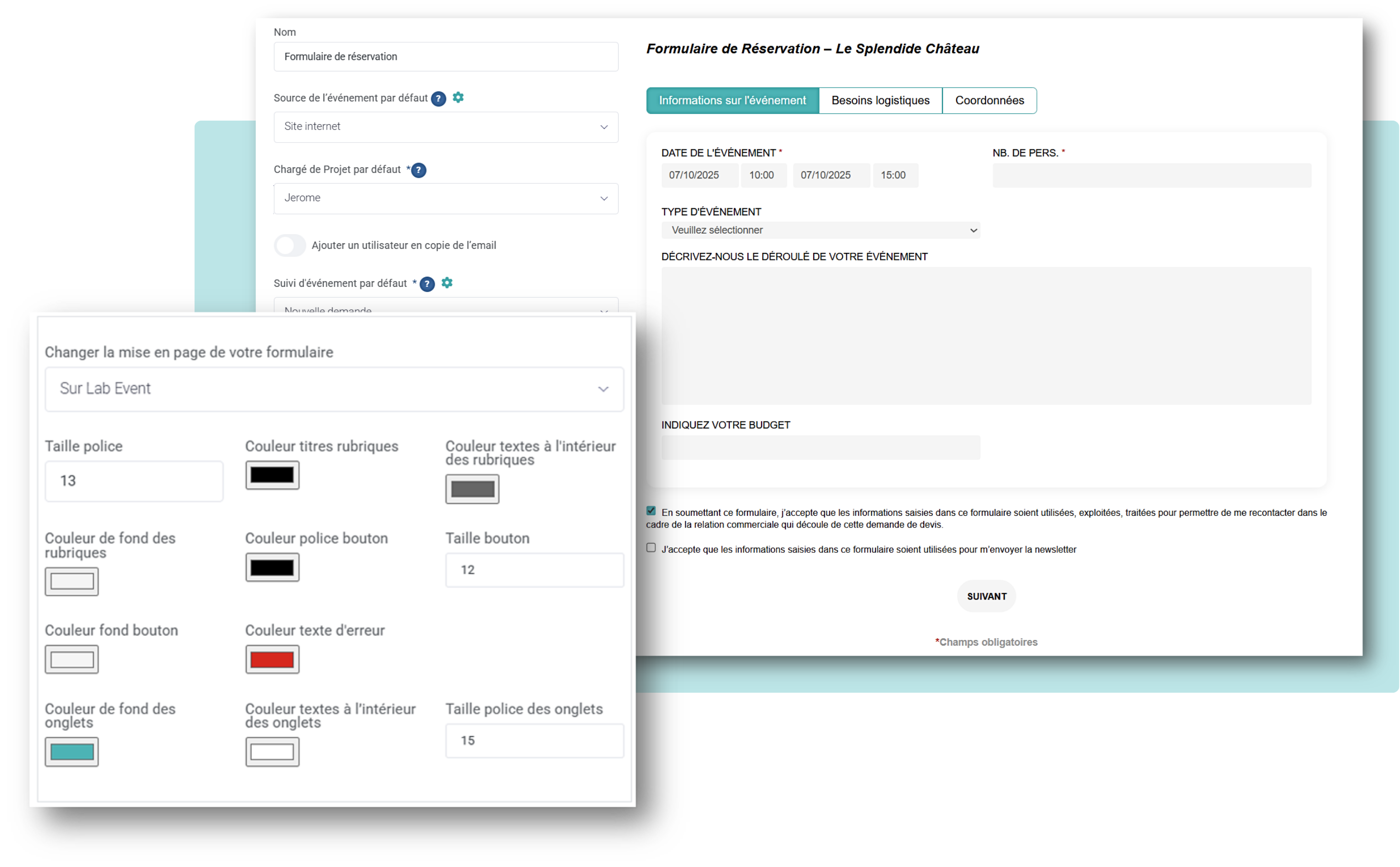Expand the Type d'événement select list

coord(820,231)
